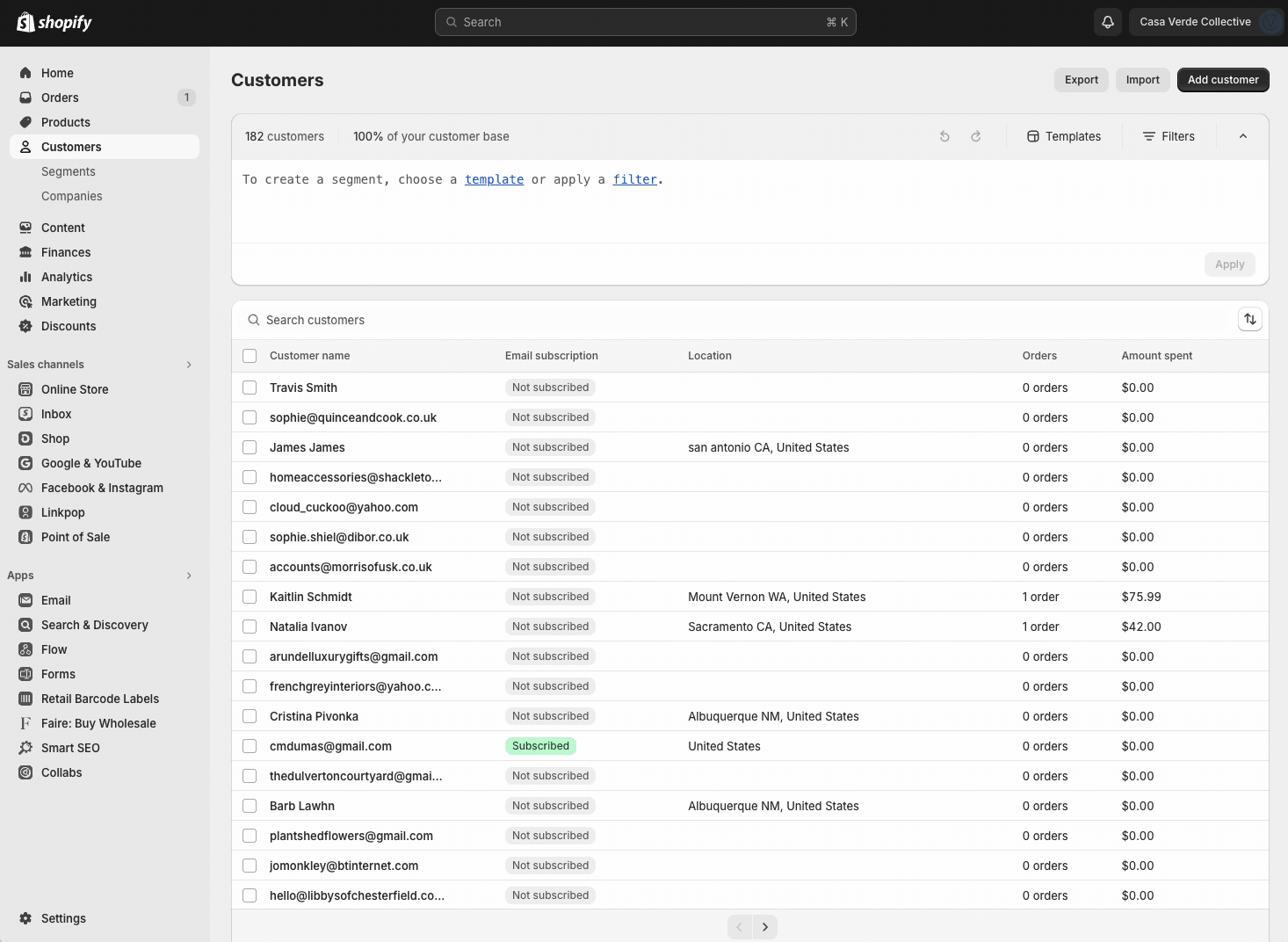Image resolution: width=1288 pixels, height=942 pixels.
Task: Collapse the segment editor panel
Action: pos(1242,136)
